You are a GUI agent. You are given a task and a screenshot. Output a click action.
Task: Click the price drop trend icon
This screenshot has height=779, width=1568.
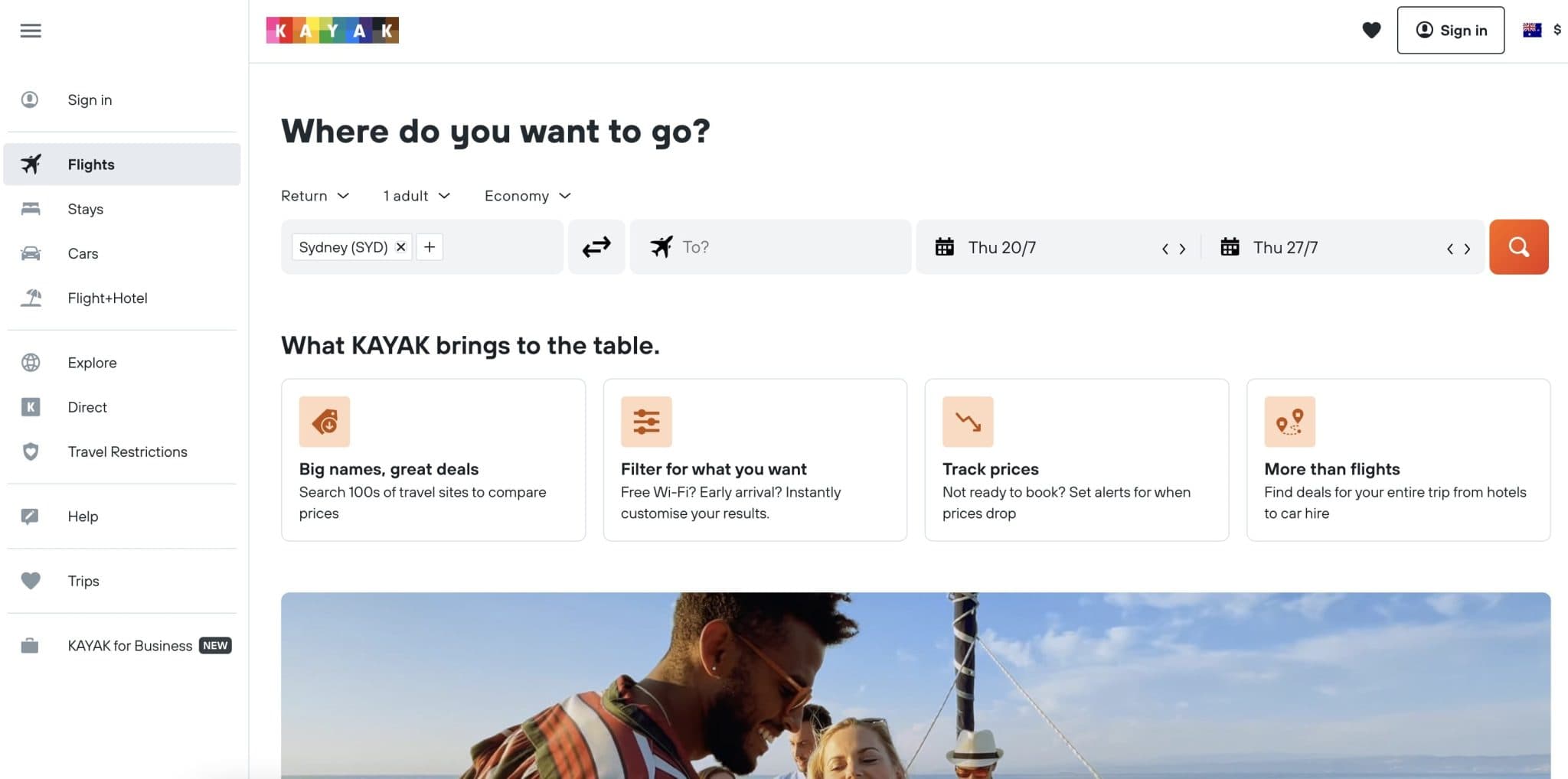pos(968,422)
